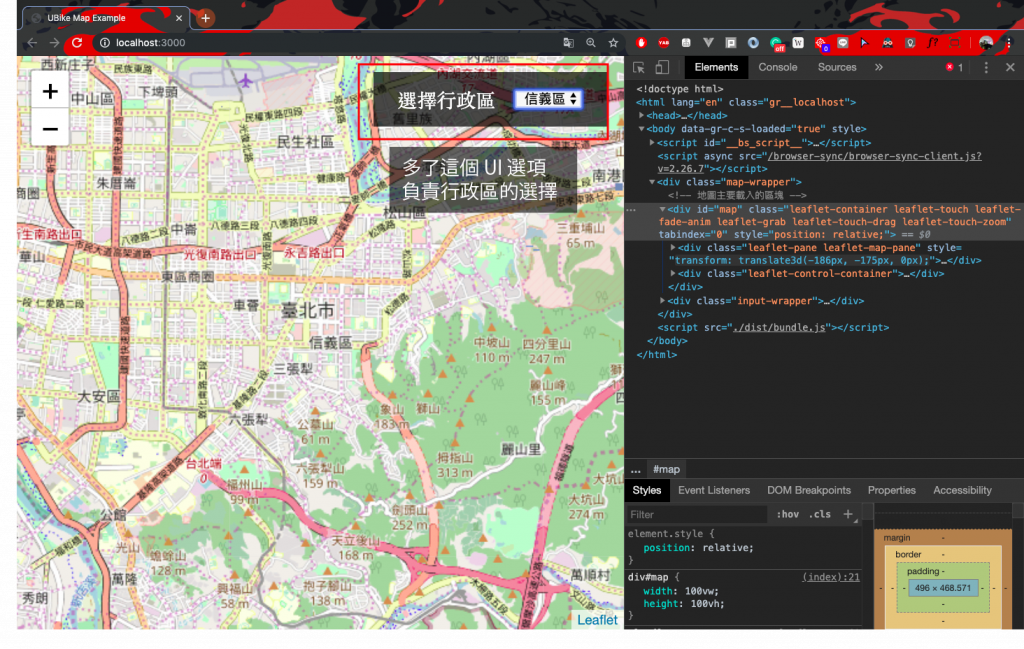Viewport: 1024px width, 649px height.
Task: Click the 496 × 468.571 box model content
Action: (942, 588)
